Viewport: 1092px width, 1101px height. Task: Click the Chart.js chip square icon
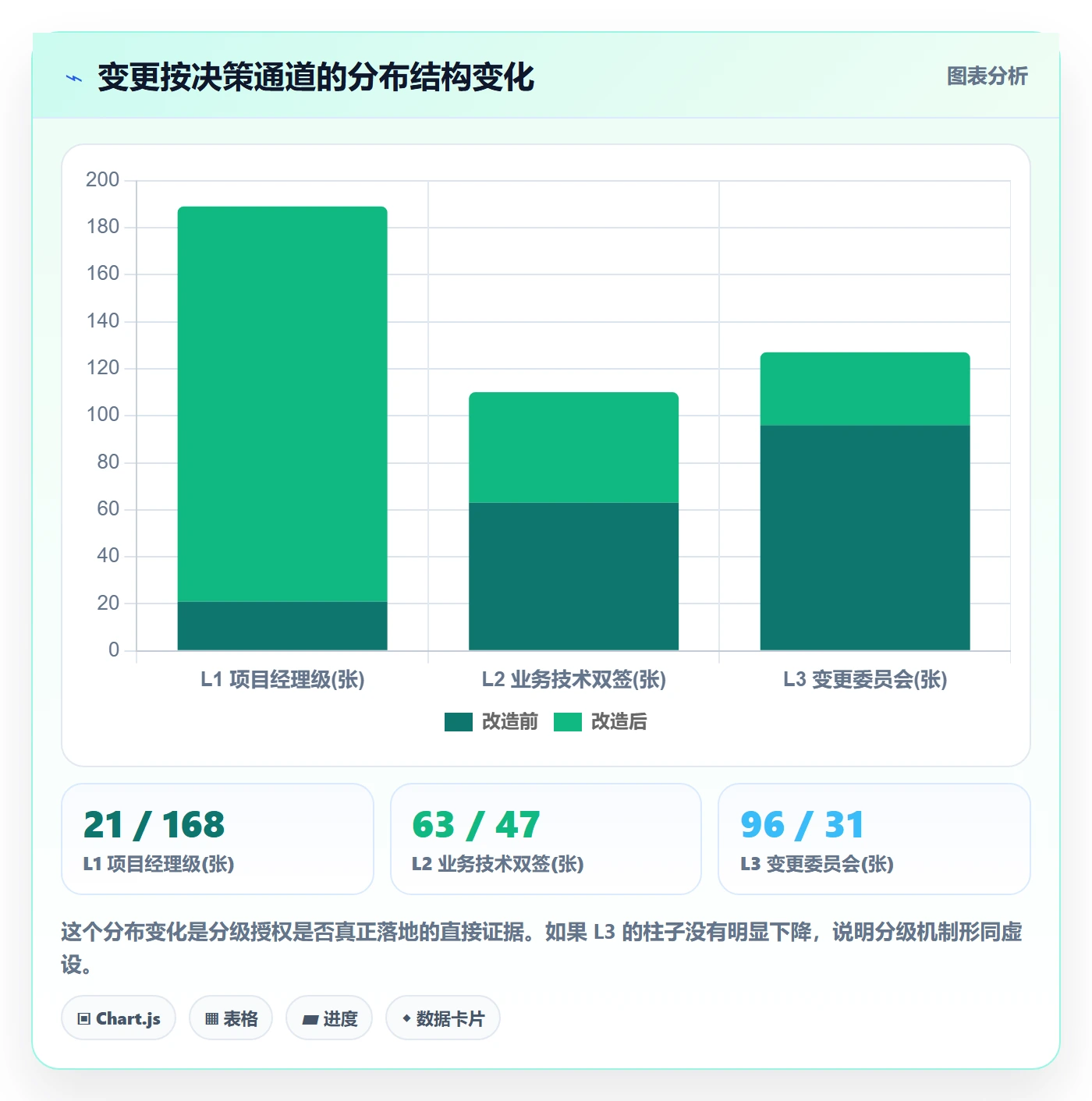coord(84,1019)
